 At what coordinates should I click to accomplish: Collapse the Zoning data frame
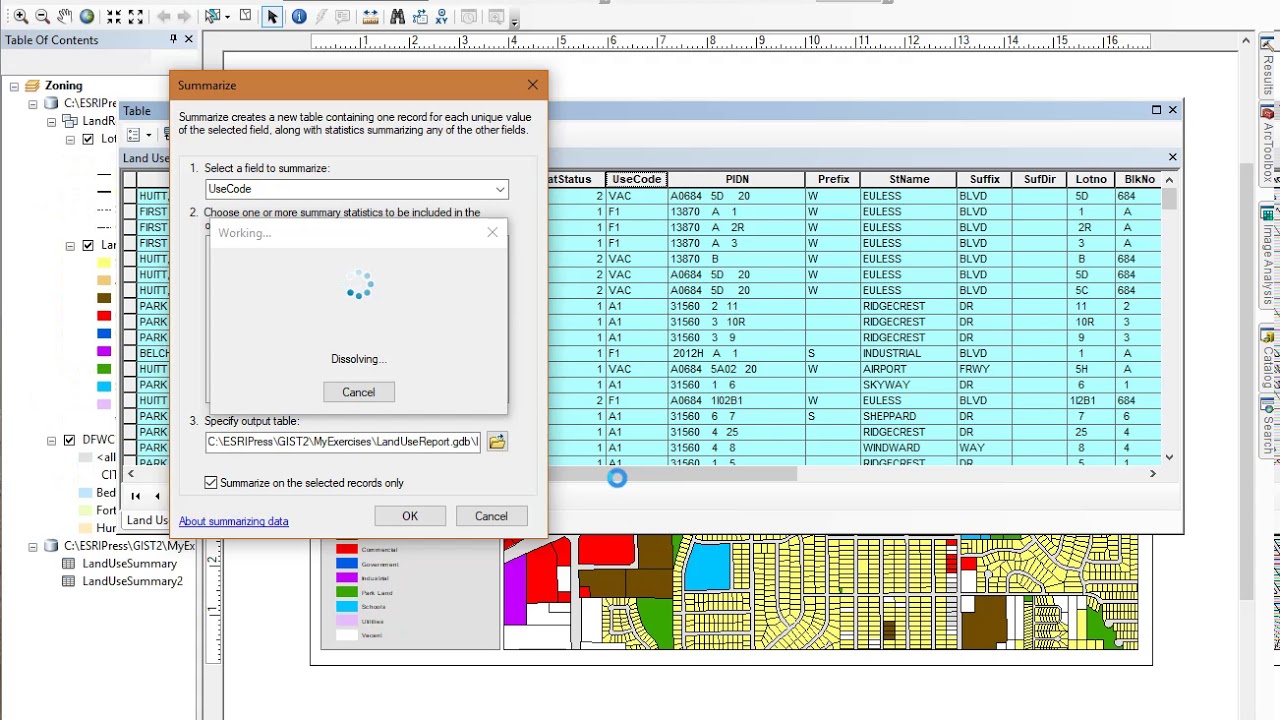[x=14, y=86]
